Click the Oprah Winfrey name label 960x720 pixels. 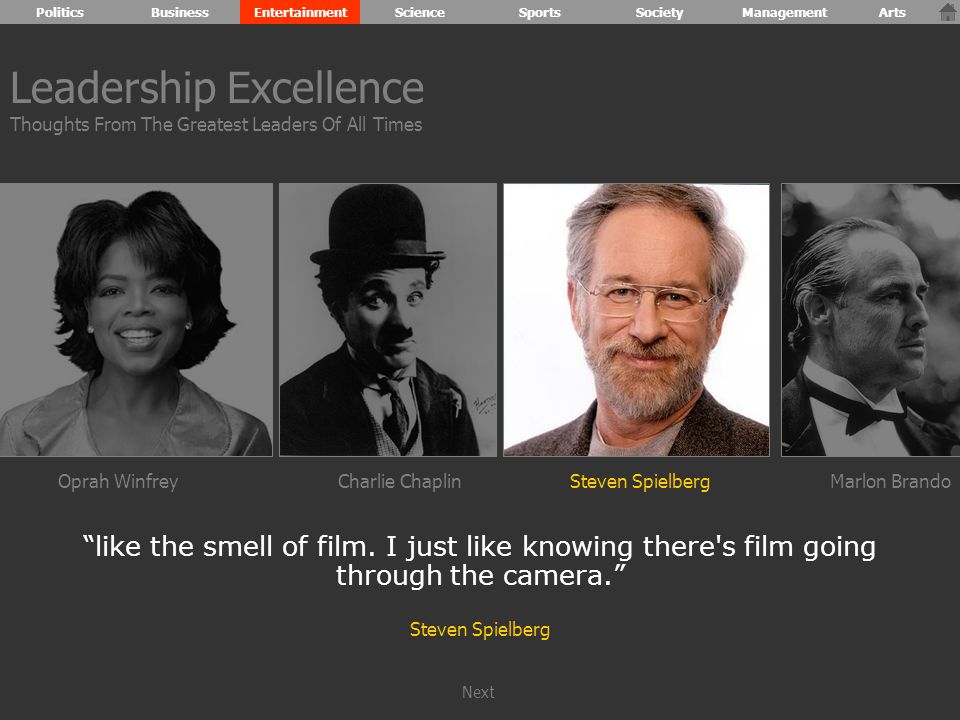(118, 482)
